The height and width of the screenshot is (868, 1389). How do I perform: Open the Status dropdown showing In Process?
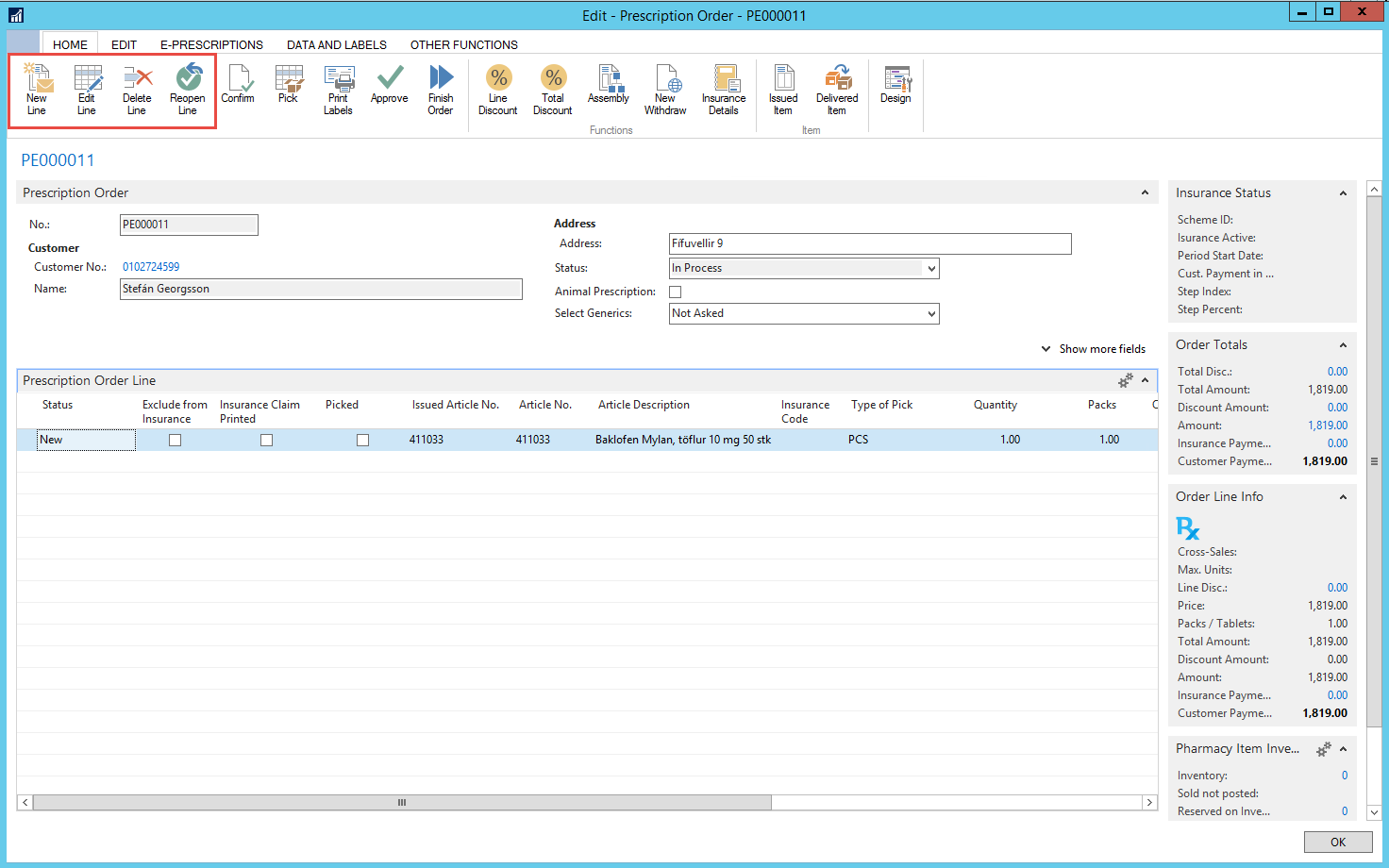[931, 269]
